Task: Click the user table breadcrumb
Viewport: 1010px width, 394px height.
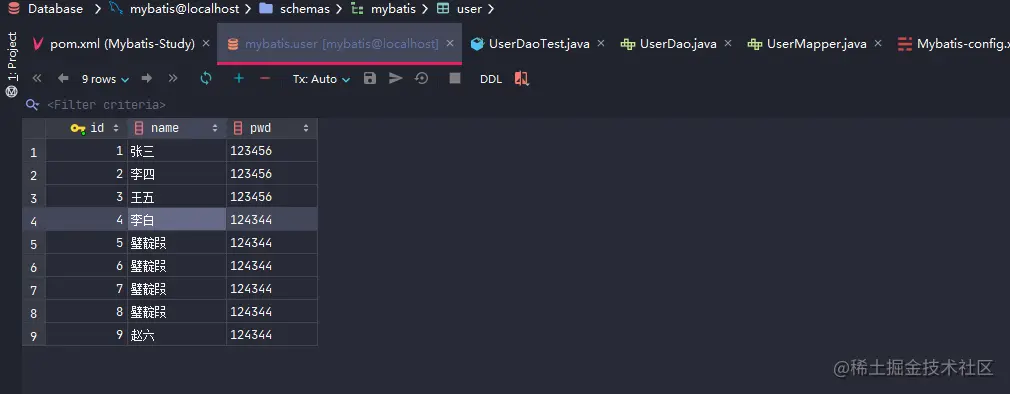Action: 469,9
